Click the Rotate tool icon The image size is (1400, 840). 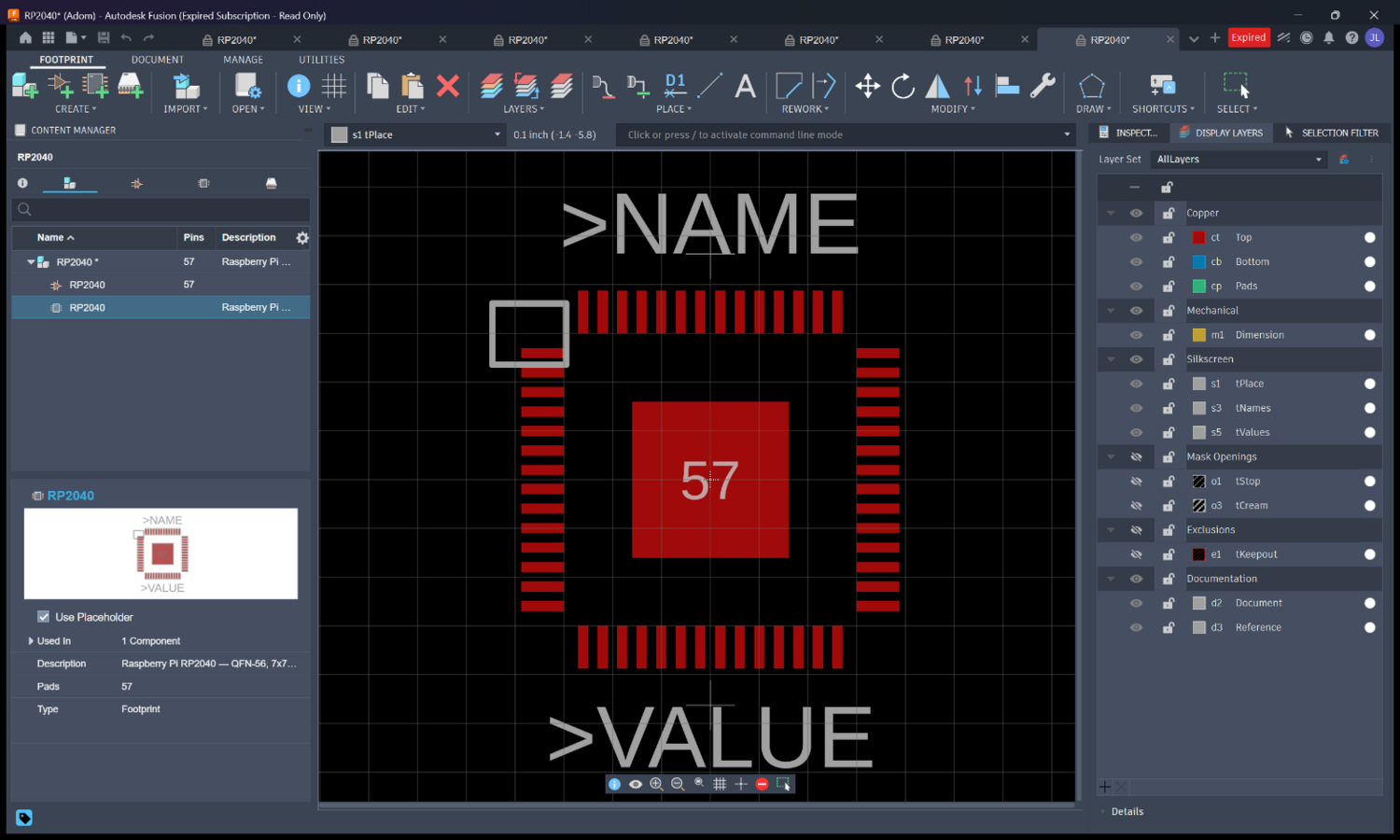tap(903, 86)
